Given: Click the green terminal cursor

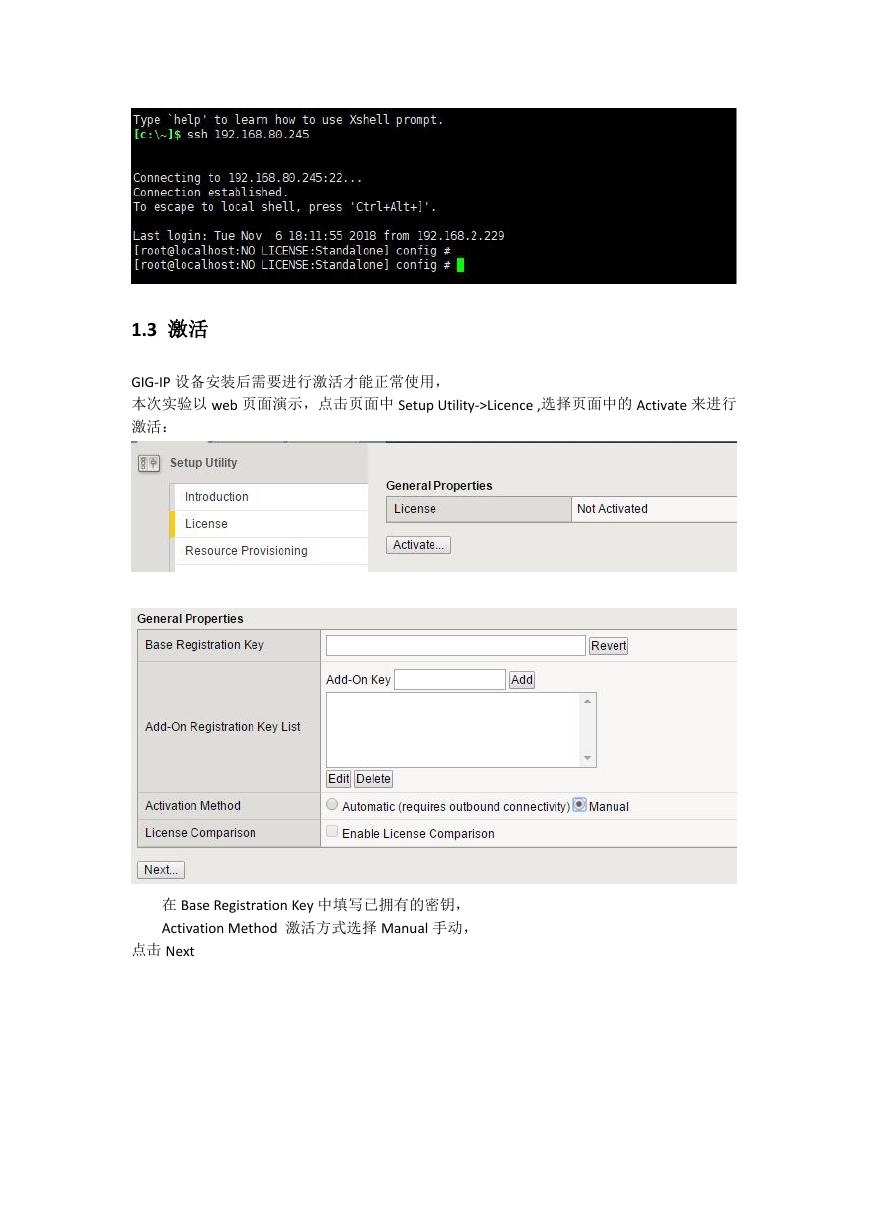Looking at the screenshot, I should tap(460, 265).
